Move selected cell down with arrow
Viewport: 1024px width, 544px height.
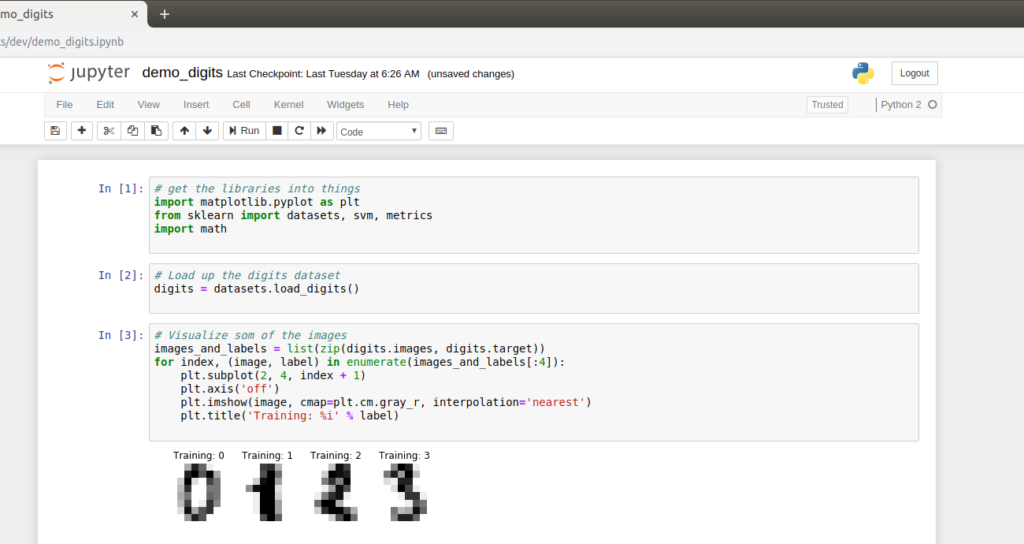[207, 131]
